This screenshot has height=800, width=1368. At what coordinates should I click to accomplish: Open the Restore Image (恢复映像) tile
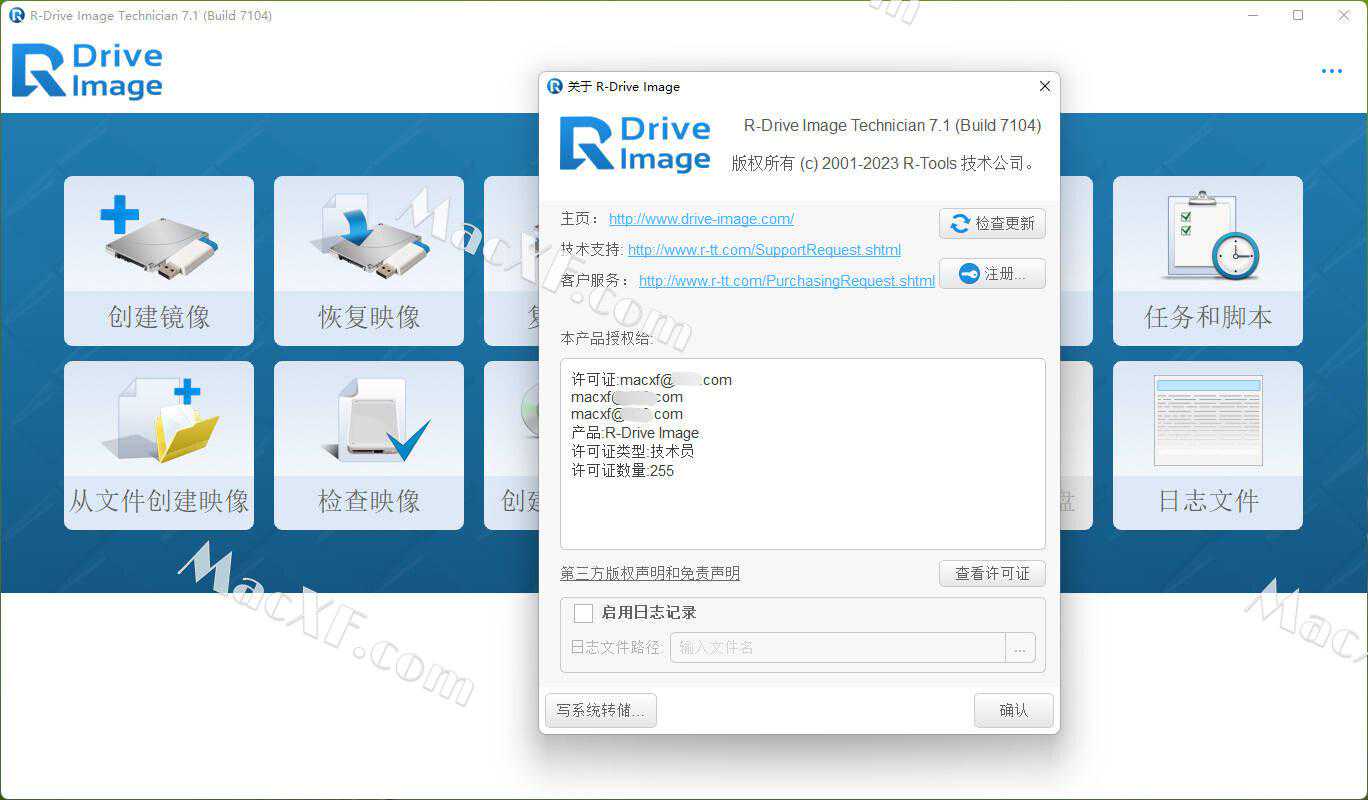(x=368, y=261)
